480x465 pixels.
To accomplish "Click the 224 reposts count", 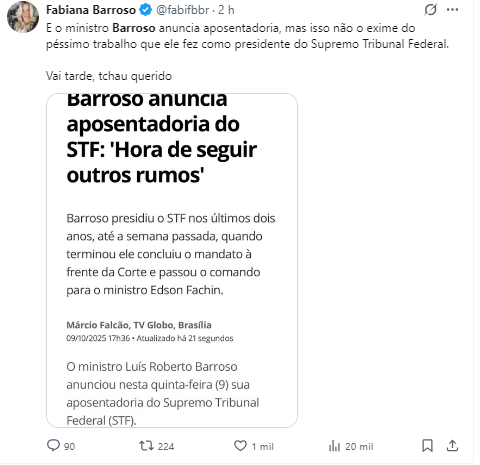I will tap(166, 446).
